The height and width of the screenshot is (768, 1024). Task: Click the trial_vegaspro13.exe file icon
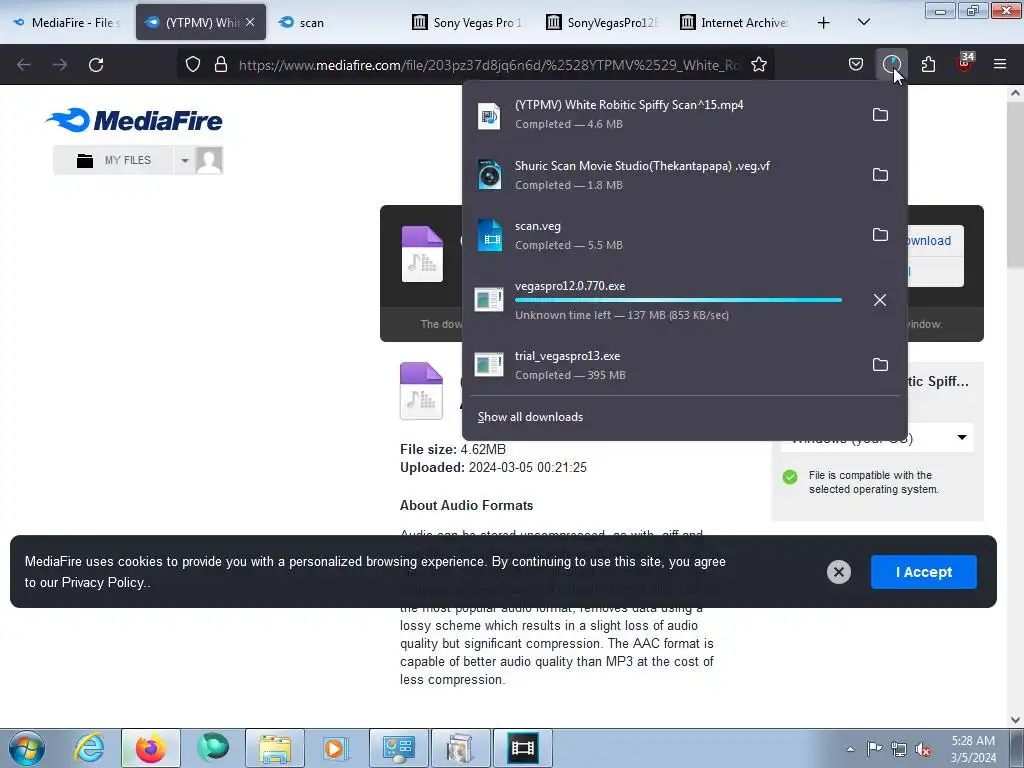[x=489, y=364]
